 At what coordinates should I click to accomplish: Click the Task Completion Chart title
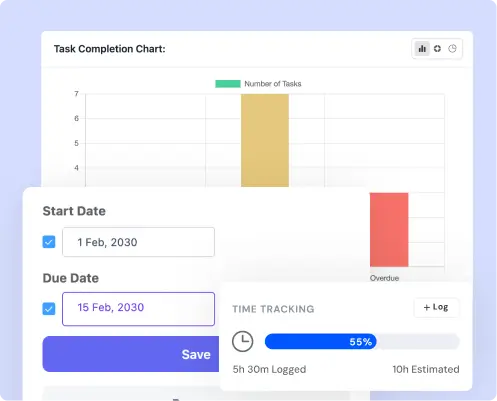pyautogui.click(x=110, y=49)
